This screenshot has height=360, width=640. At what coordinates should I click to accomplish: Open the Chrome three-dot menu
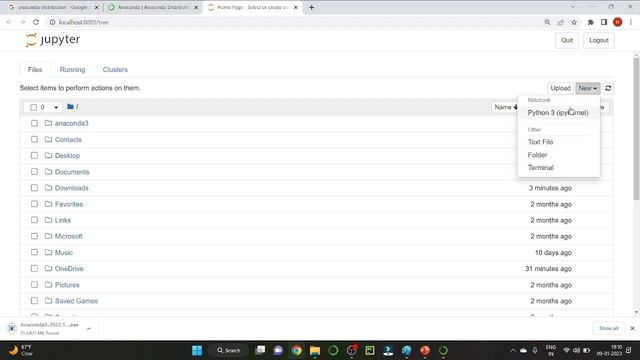[x=631, y=22]
